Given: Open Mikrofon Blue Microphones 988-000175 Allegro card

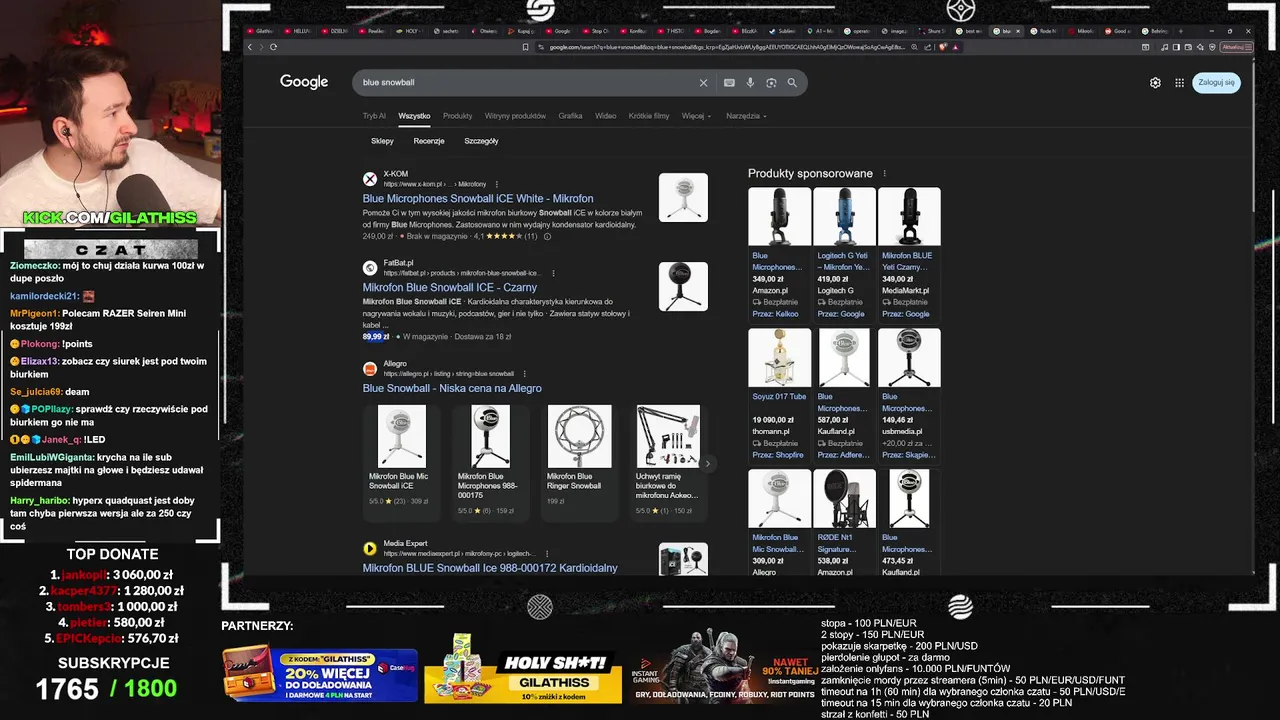Looking at the screenshot, I should pyautogui.click(x=491, y=462).
